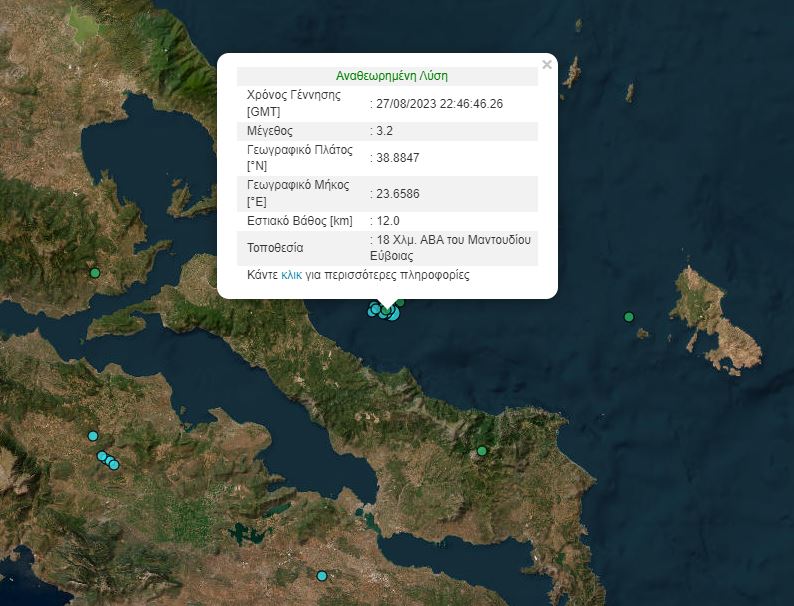Select the green marker on western mainland
Screen dimensions: 794x606
click(95, 273)
